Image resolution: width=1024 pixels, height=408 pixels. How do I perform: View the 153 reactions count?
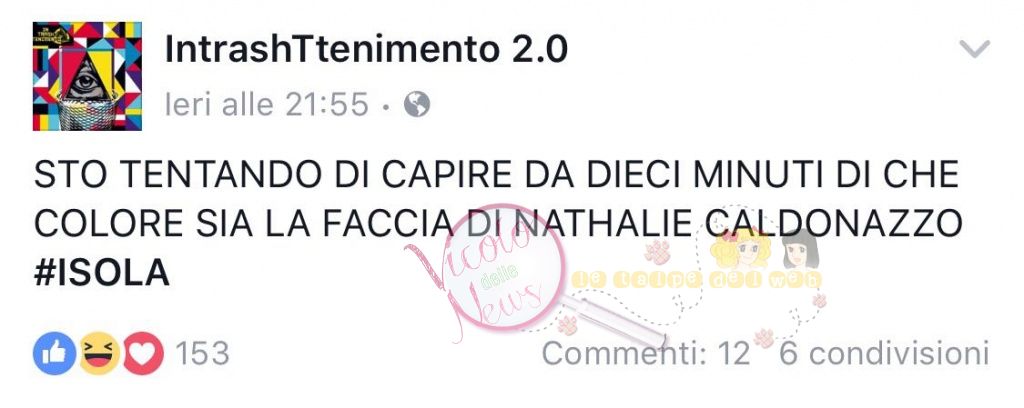[202, 354]
